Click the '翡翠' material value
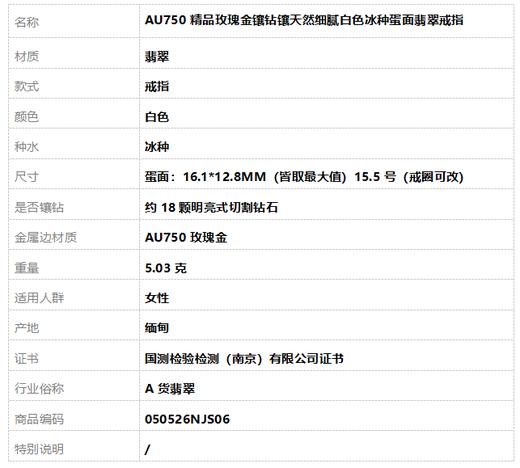The image size is (520, 468). click(x=157, y=56)
